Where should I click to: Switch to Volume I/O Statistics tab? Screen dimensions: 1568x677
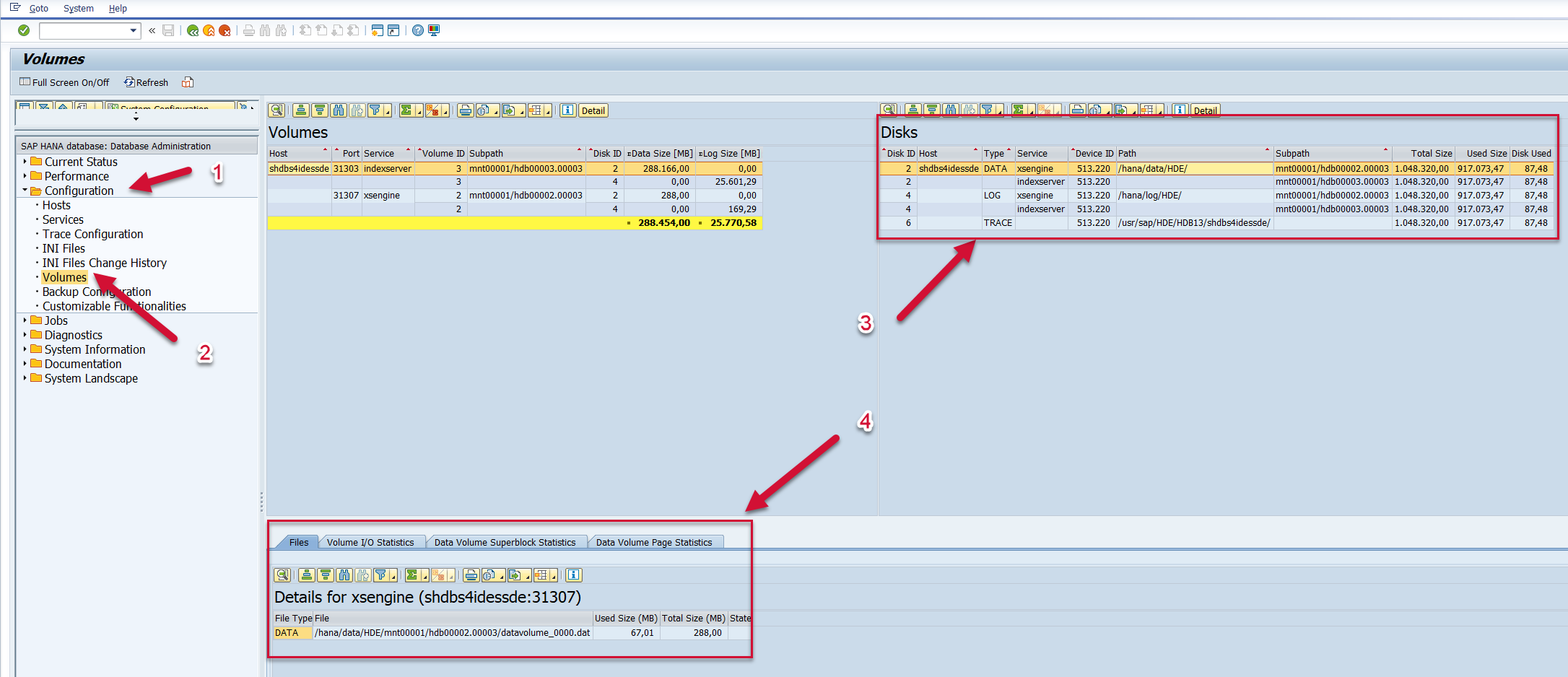(x=370, y=542)
